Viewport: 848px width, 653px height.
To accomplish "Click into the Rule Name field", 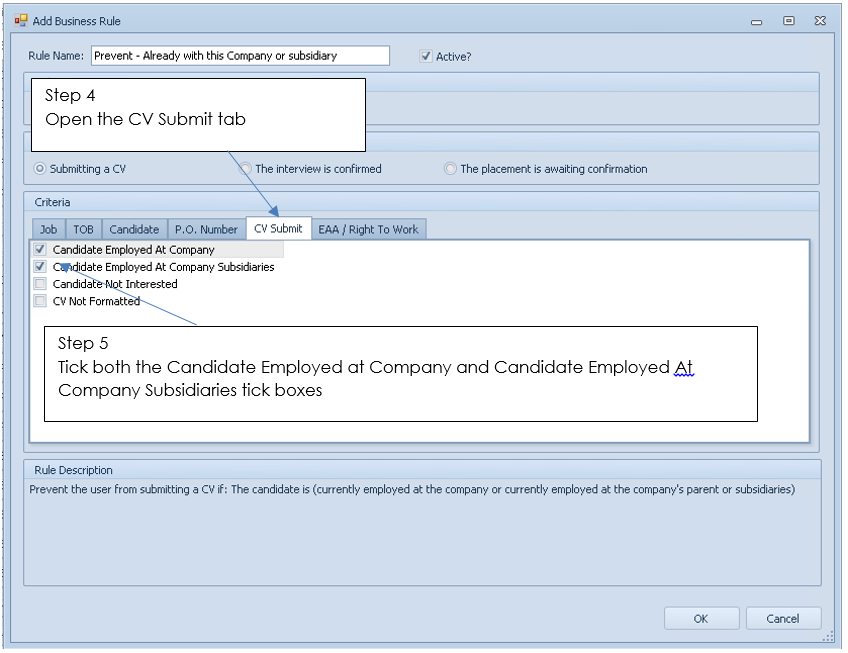I will coord(240,56).
